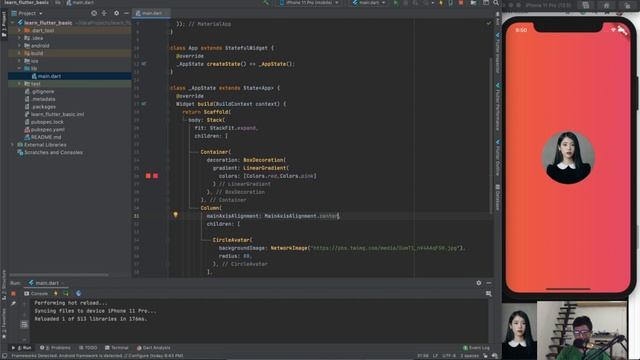The image size is (640, 360).
Task: Open the Flutter Performance side tool window
Action: tap(498, 107)
